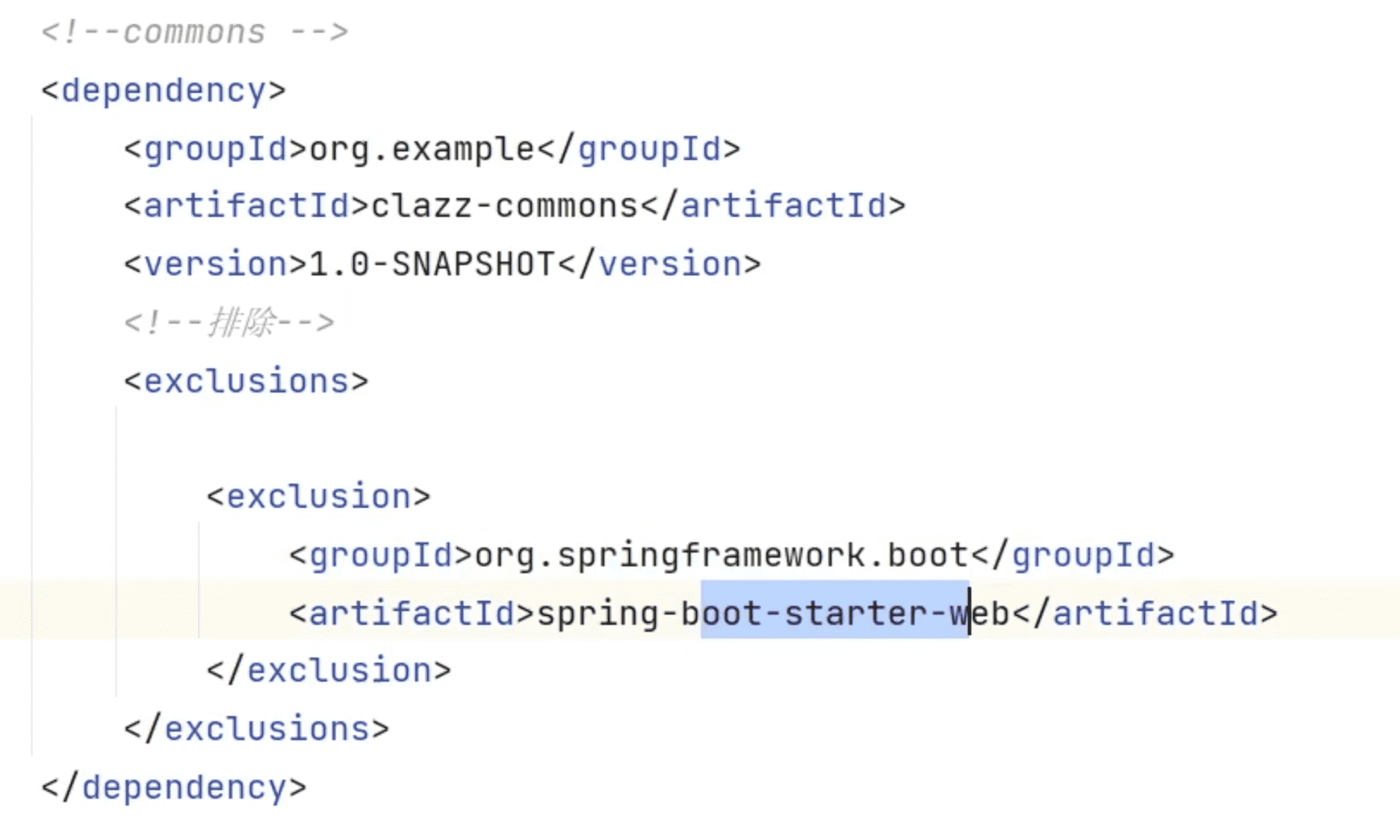Image resolution: width=1400 pixels, height=840 pixels.
Task: Select the opening dependency tag
Action: (164, 90)
